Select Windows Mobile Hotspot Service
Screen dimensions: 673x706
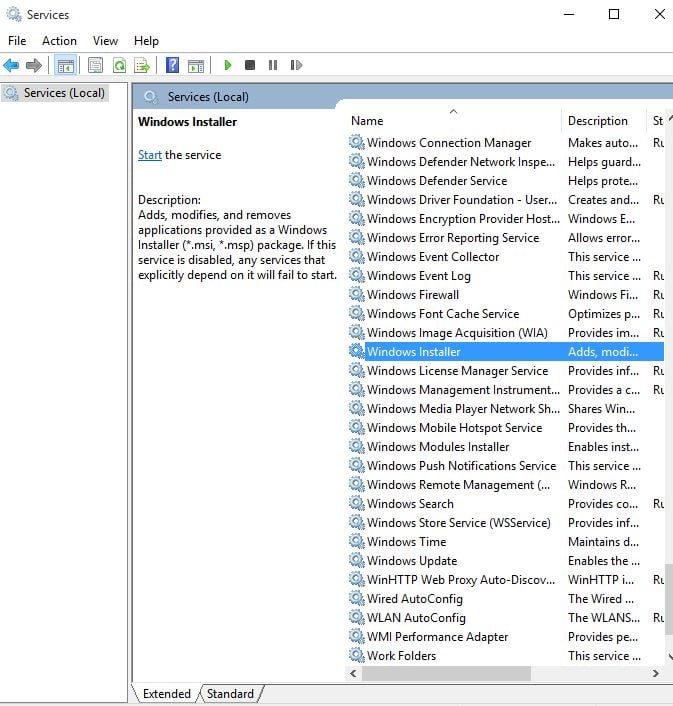click(505, 428)
